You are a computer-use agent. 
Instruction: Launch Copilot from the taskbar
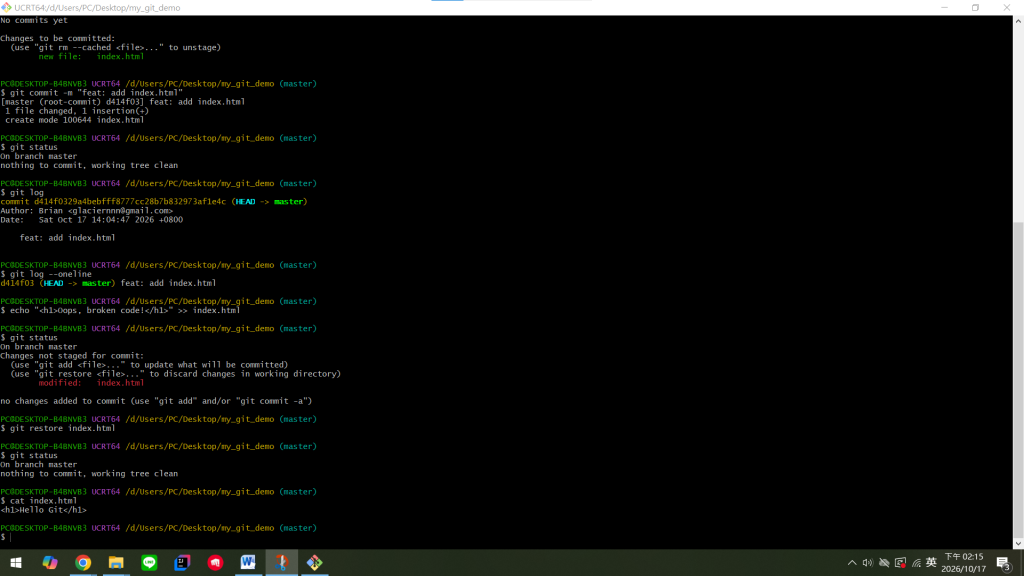coord(50,562)
